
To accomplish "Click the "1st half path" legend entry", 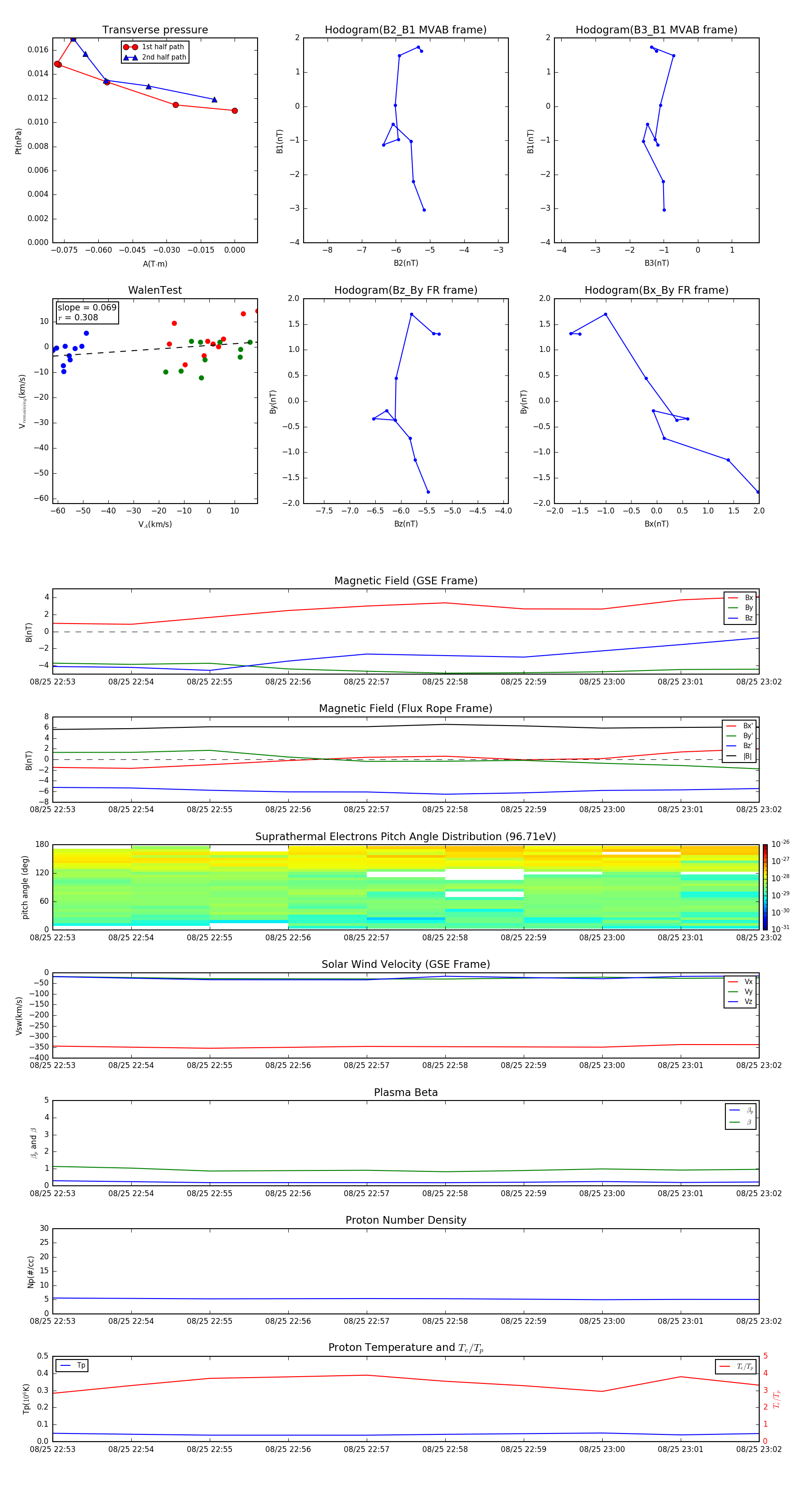I will tap(154, 47).
